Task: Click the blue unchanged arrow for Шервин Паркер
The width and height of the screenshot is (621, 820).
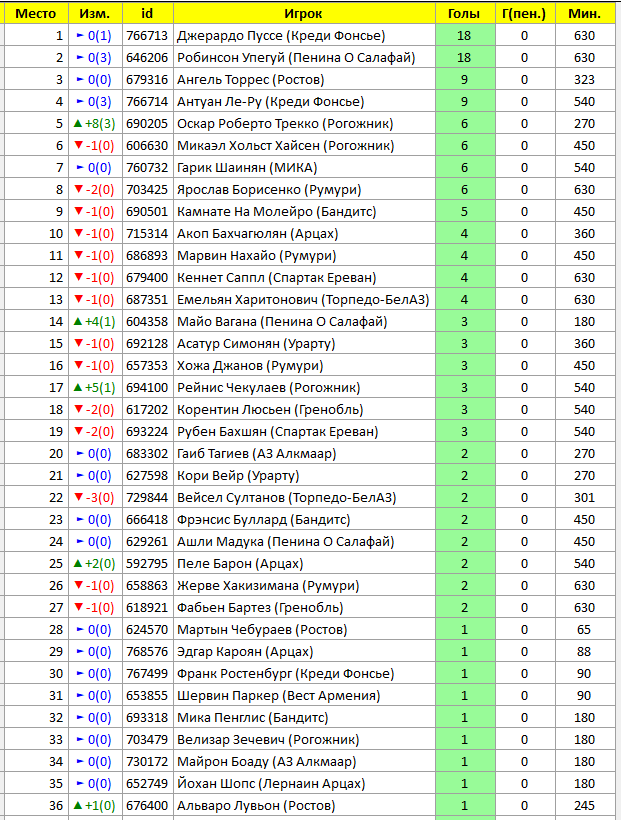Action: (80, 696)
